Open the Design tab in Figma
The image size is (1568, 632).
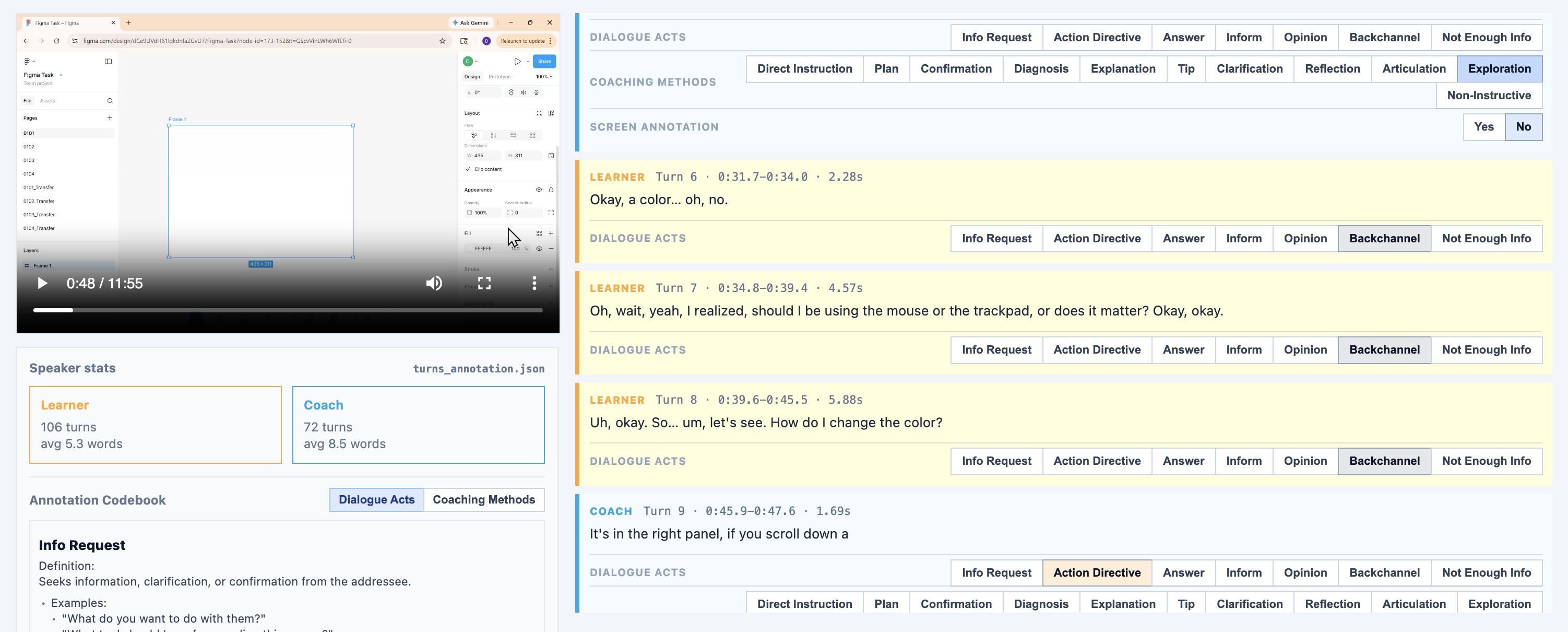pyautogui.click(x=472, y=77)
